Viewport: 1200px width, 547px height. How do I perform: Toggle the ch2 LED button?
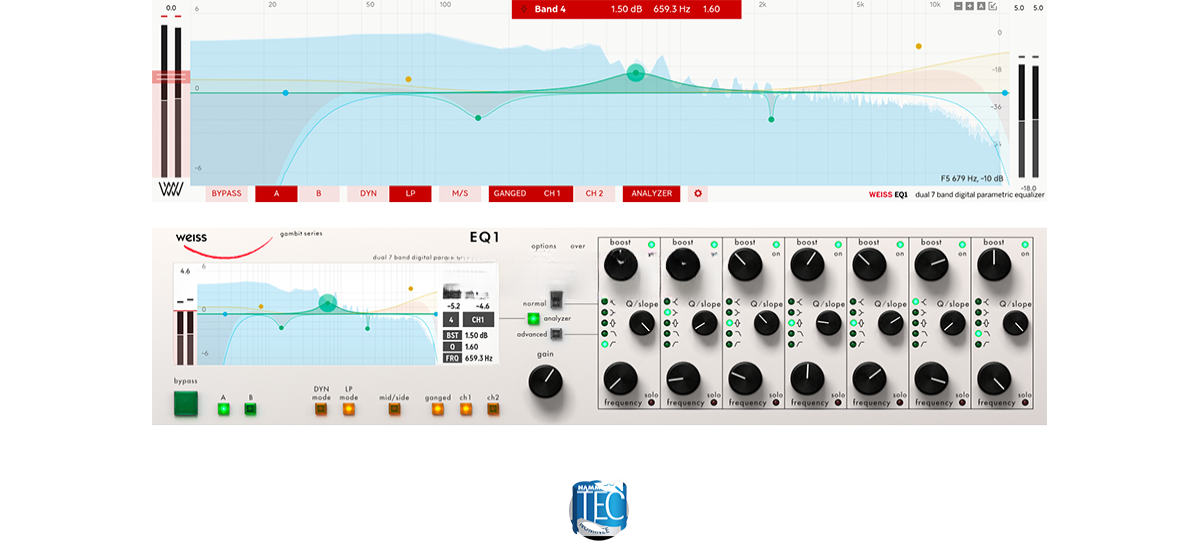tap(493, 408)
